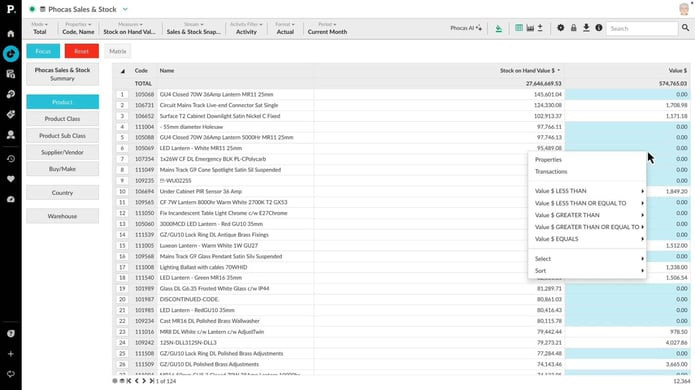The image size is (695, 390).
Task: Open Select submenu in context menu
Action: [x=587, y=259]
